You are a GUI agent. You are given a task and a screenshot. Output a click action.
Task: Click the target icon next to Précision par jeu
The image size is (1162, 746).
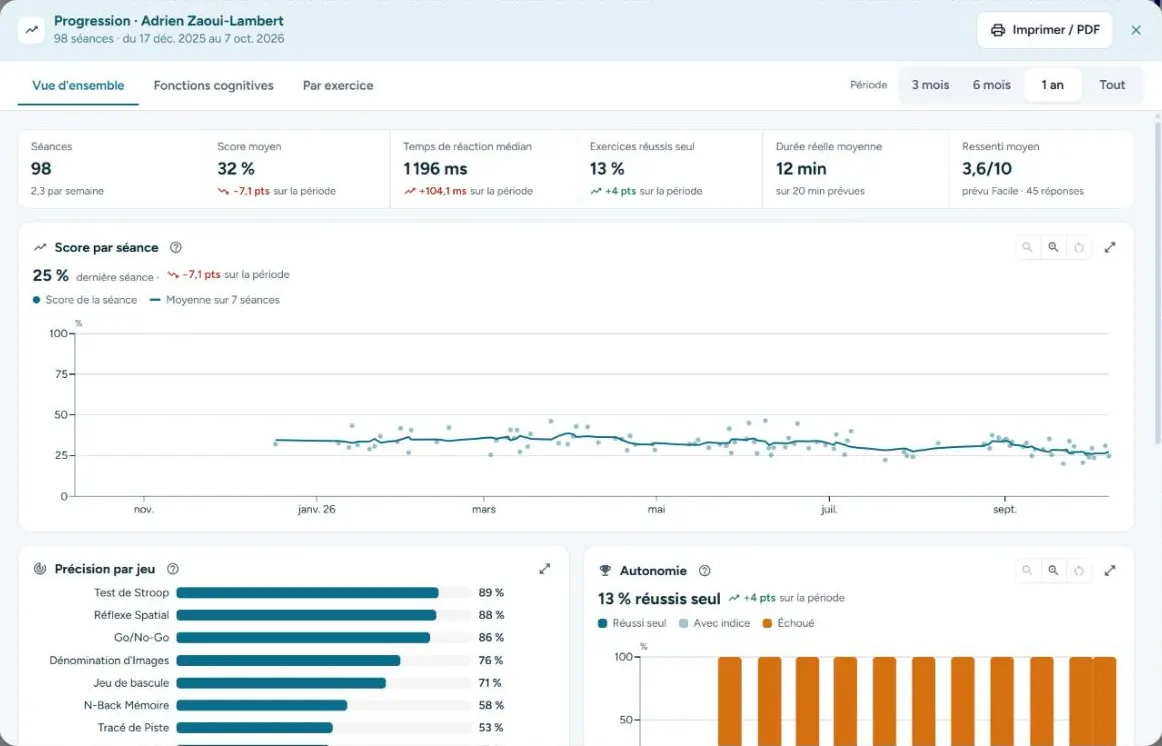tap(40, 569)
